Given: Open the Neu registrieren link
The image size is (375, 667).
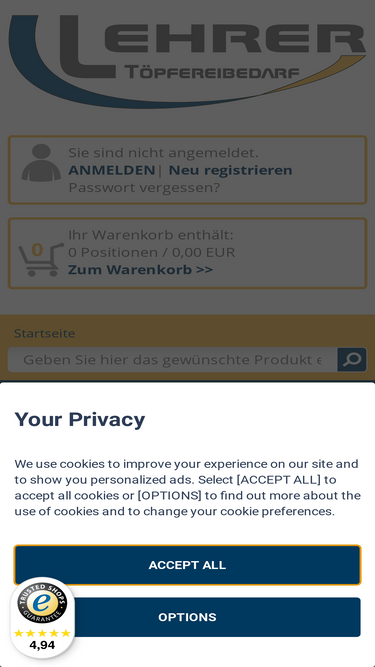Looking at the screenshot, I should pos(230,170).
